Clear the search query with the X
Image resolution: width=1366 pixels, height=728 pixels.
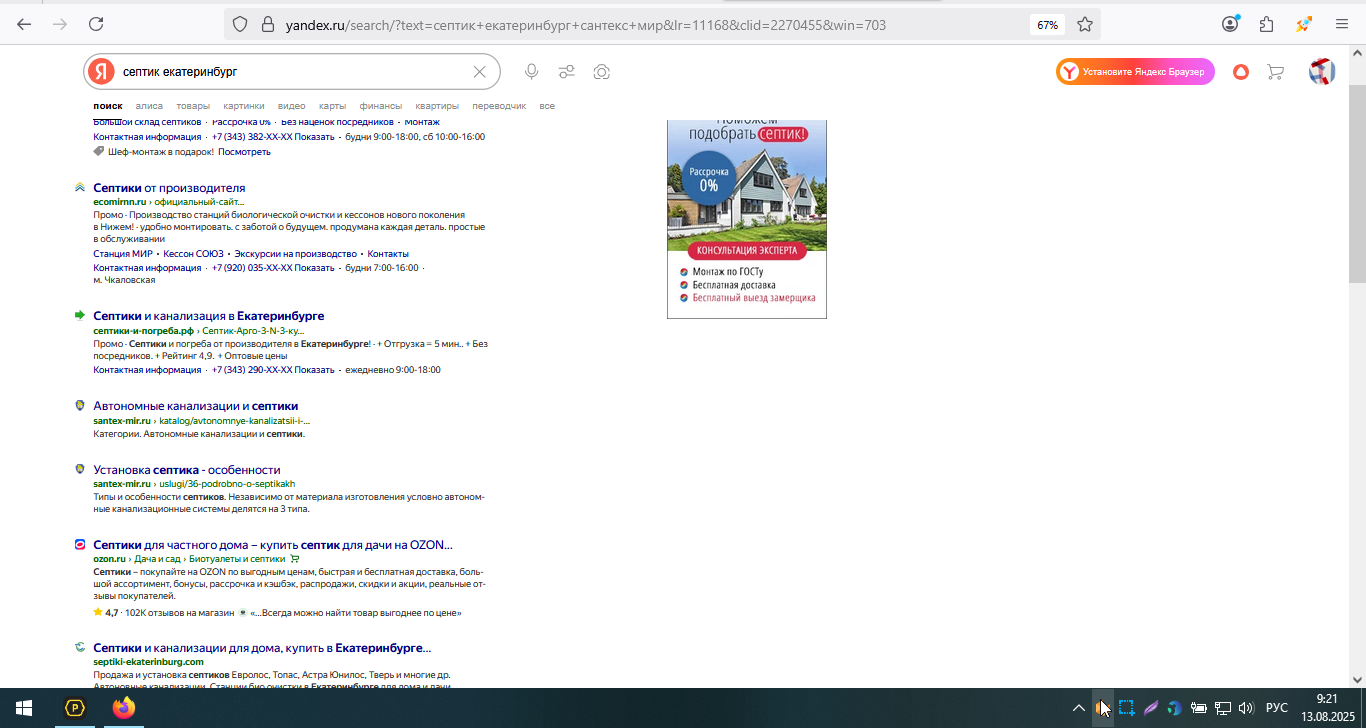(479, 72)
